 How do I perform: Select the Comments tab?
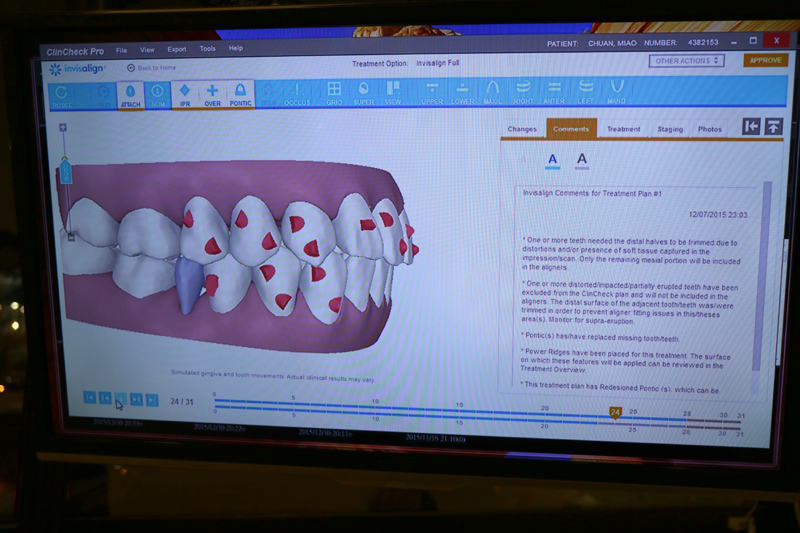[571, 129]
